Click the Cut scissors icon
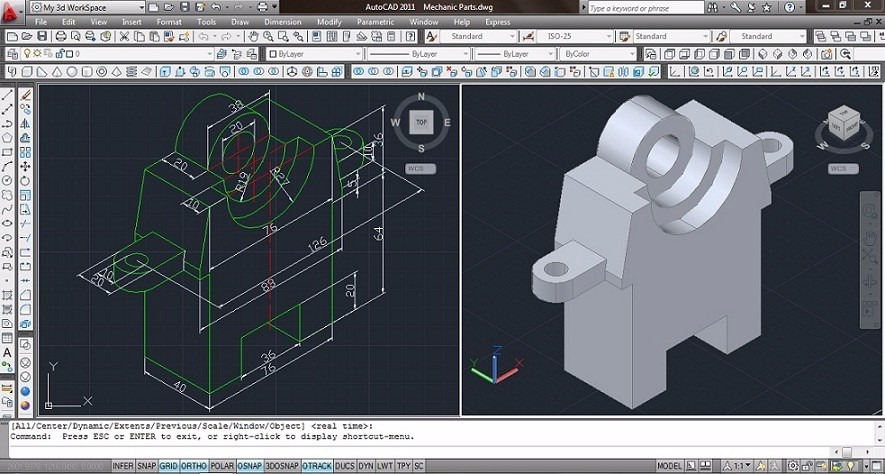The width and height of the screenshot is (885, 474). pos(125,37)
